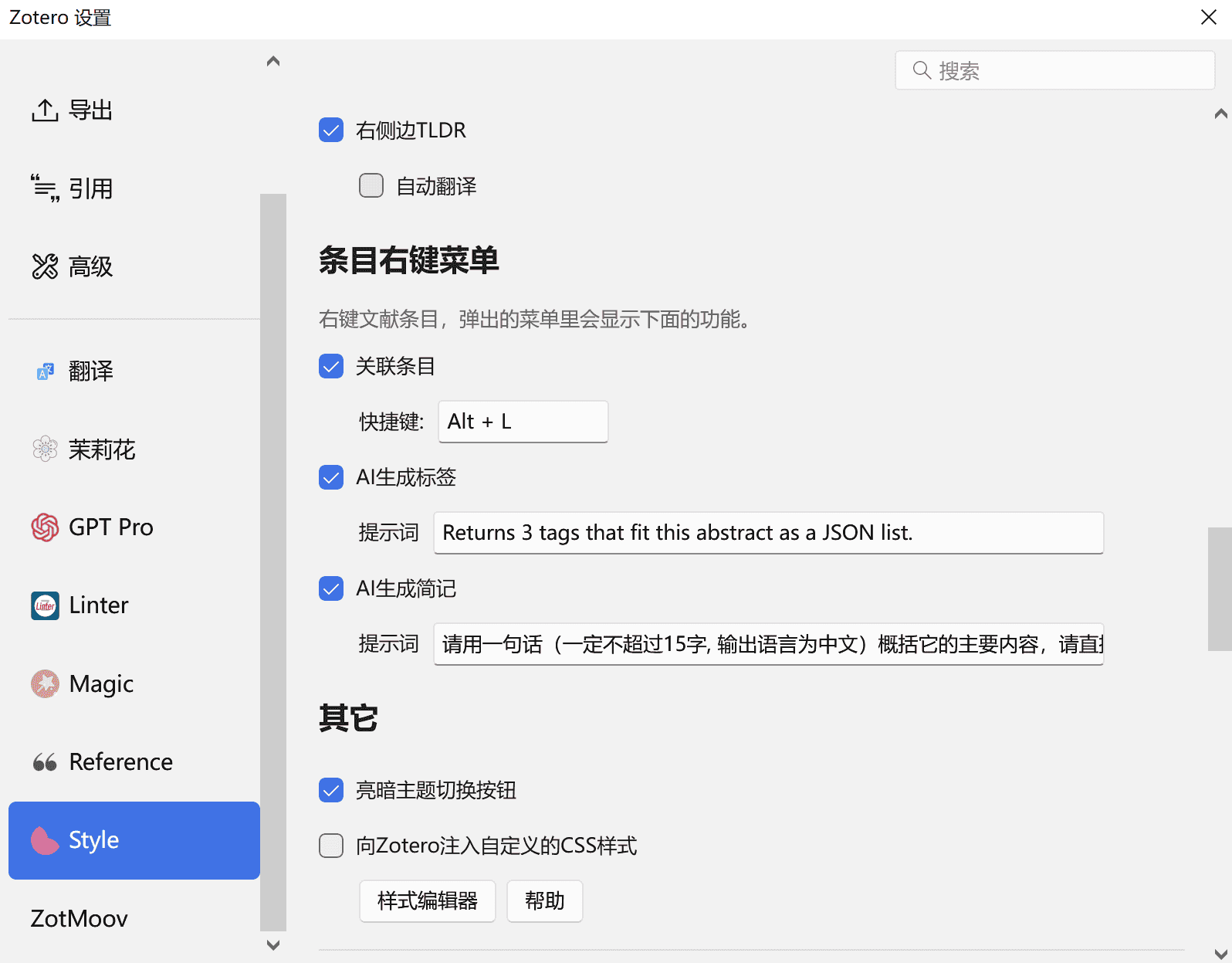Click the 样式编辑器 button
This screenshot has height=963, width=1232.
pos(427,901)
